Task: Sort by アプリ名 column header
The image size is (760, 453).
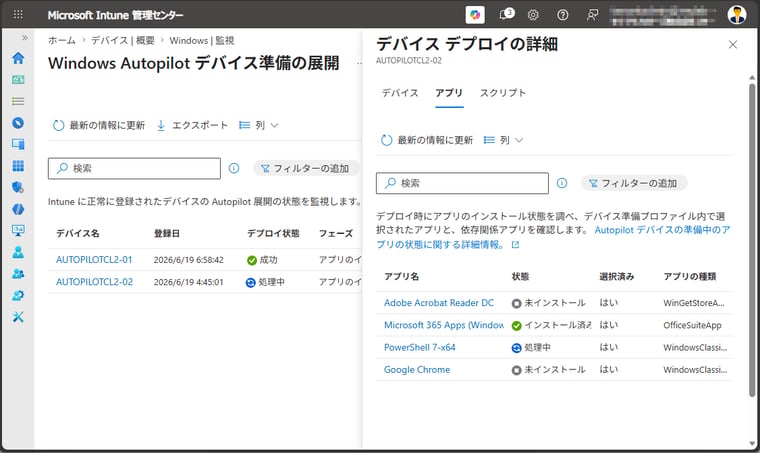Action: coord(401,277)
